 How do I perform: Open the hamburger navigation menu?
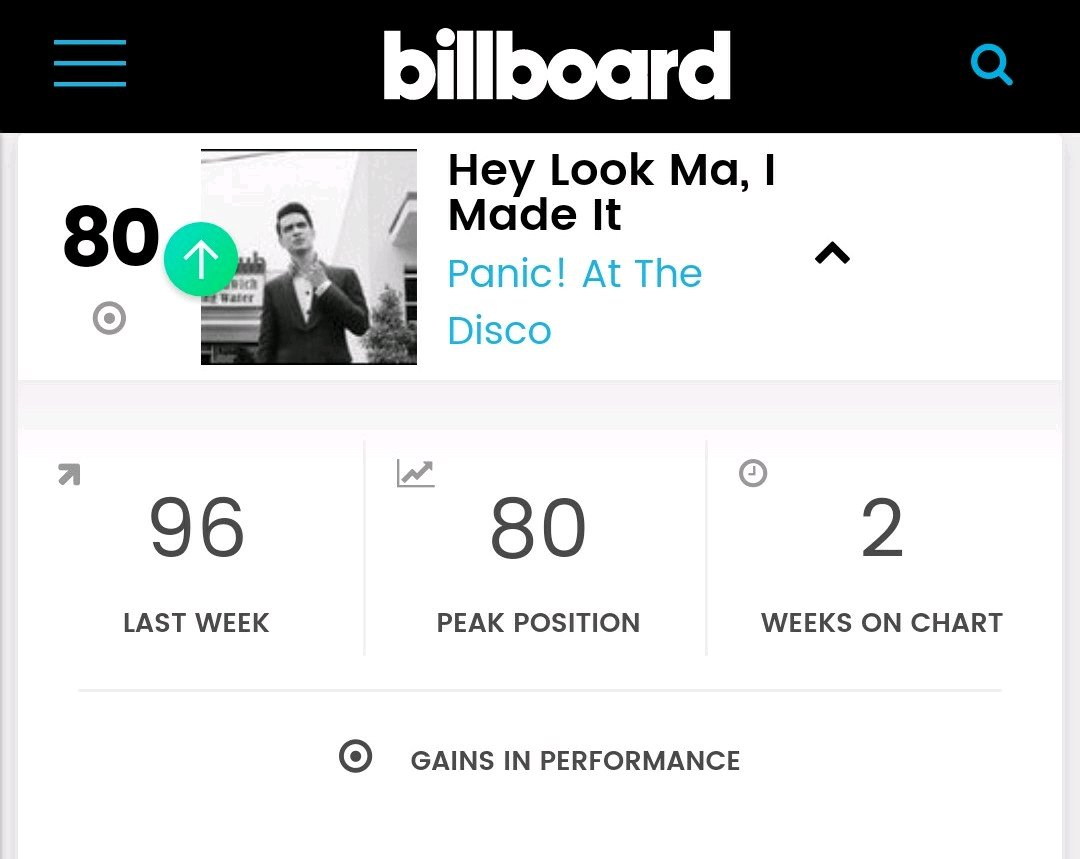coord(90,63)
